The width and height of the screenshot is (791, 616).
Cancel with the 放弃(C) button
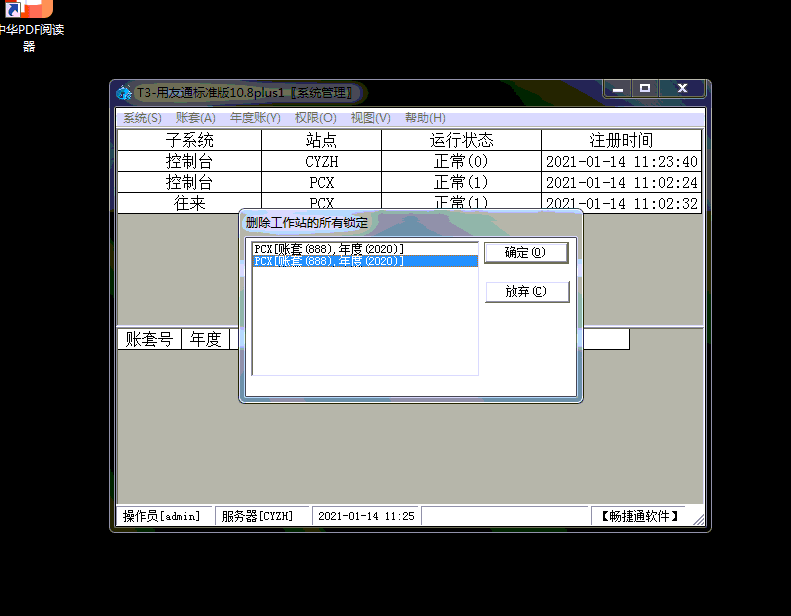527,292
